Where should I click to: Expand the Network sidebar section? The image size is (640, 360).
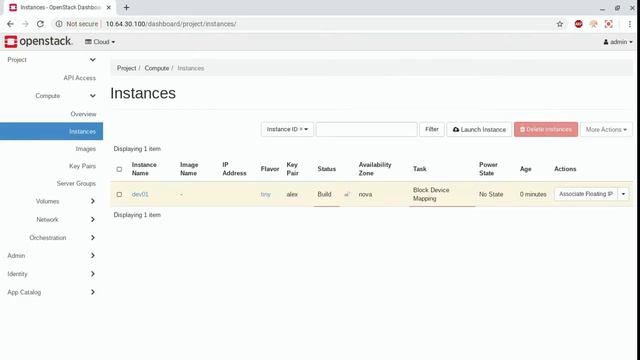(93, 220)
